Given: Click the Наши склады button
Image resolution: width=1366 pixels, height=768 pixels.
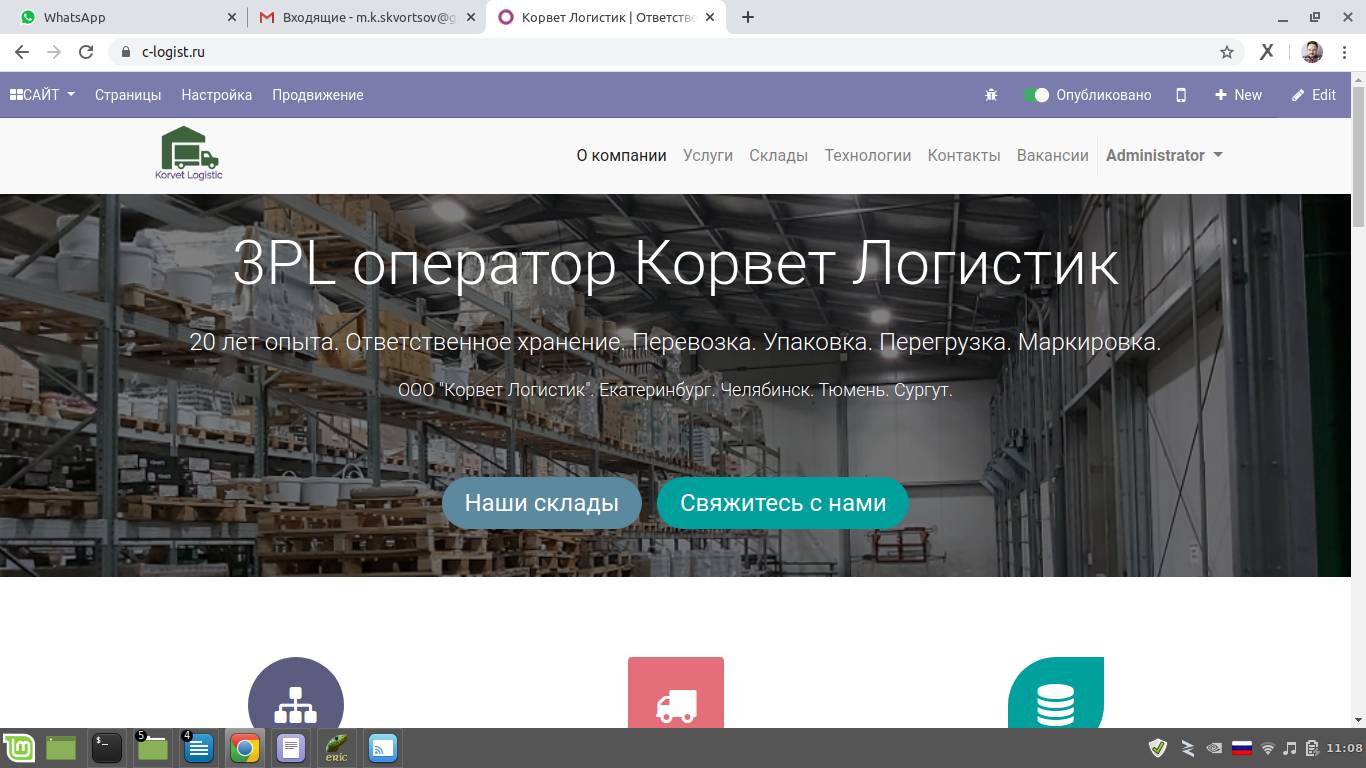Looking at the screenshot, I should pos(541,503).
